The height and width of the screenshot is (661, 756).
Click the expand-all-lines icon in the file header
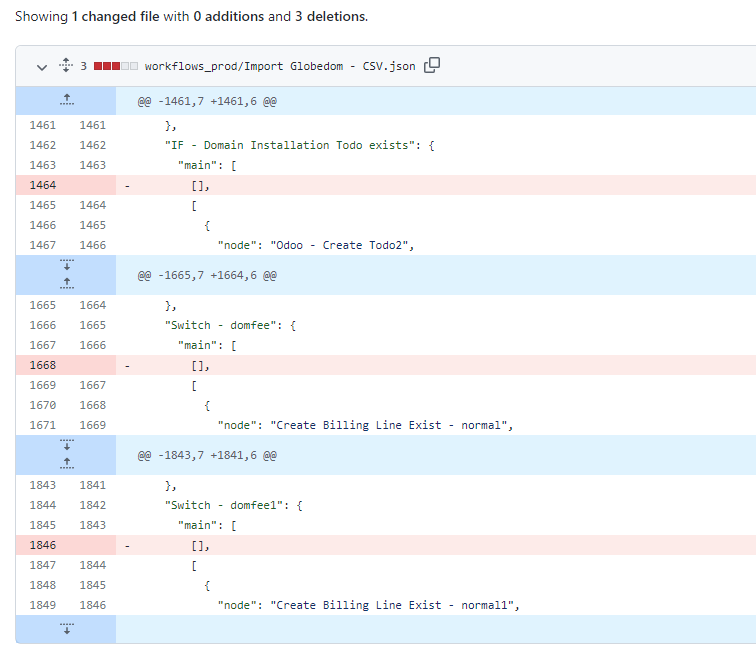click(x=65, y=67)
